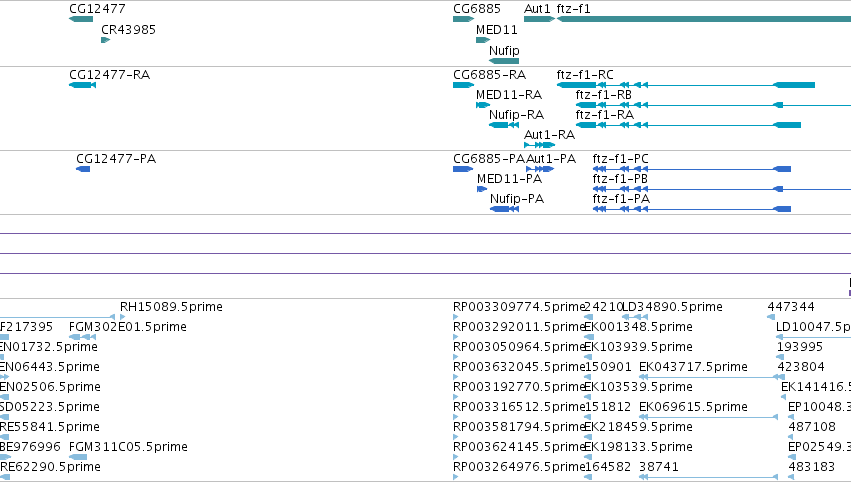Image resolution: width=851 pixels, height=482 pixels.
Task: Select the CG12477 gene feature
Action: coord(81,19)
